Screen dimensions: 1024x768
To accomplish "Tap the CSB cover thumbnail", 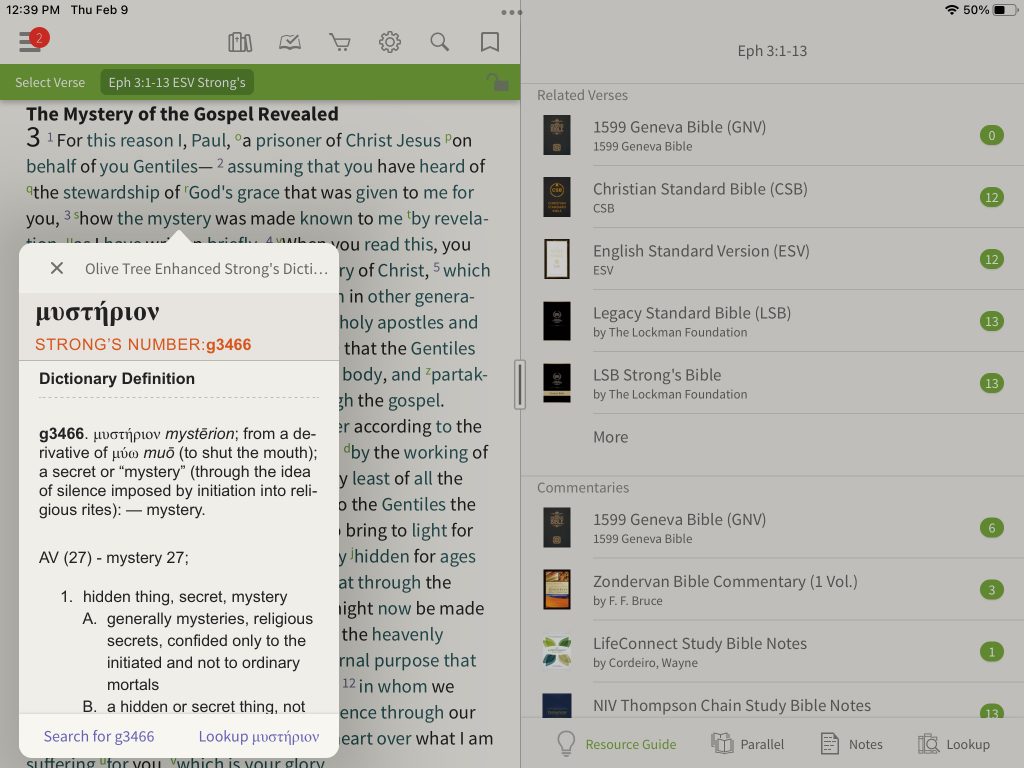I will (557, 197).
